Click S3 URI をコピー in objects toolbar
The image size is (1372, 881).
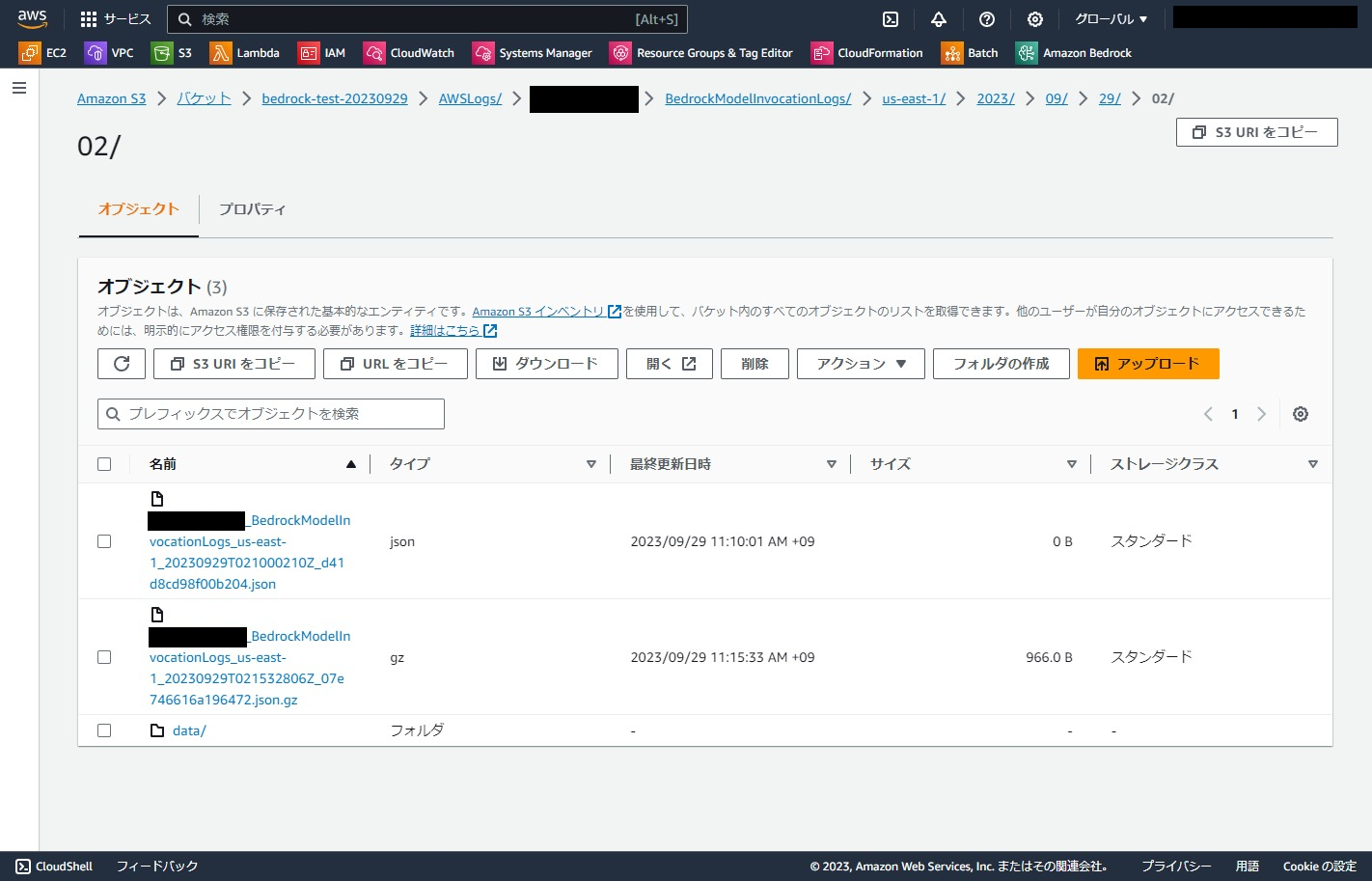point(234,364)
